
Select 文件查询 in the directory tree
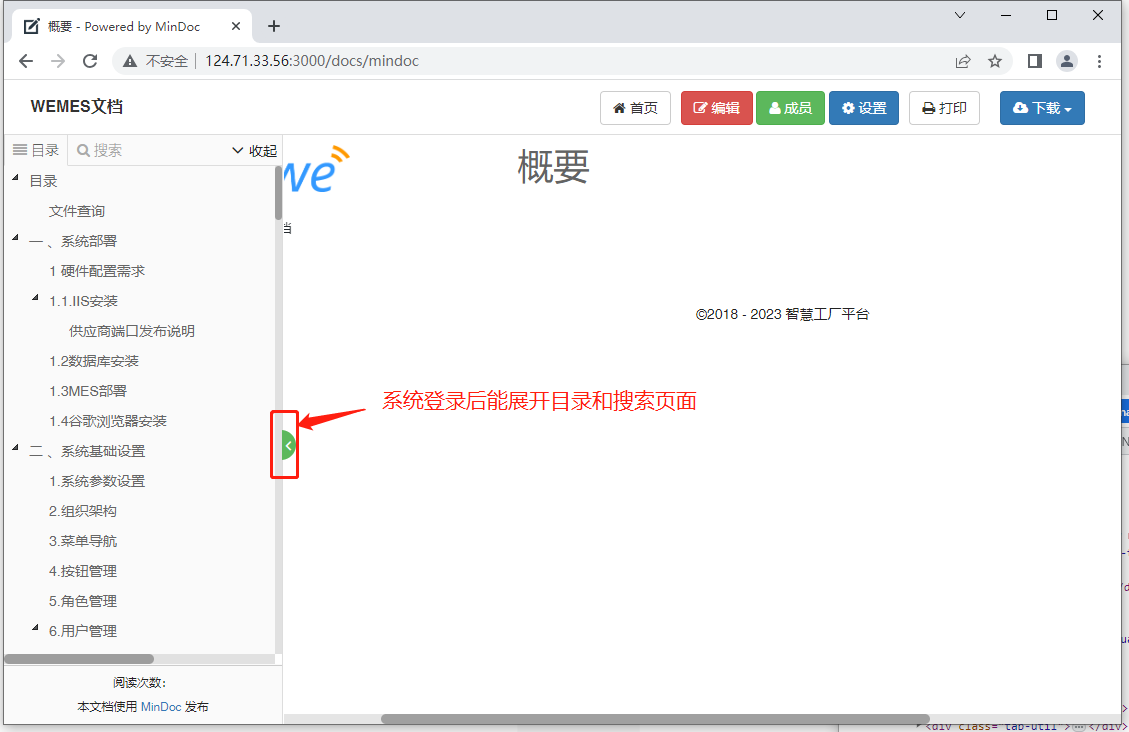[x=77, y=211]
